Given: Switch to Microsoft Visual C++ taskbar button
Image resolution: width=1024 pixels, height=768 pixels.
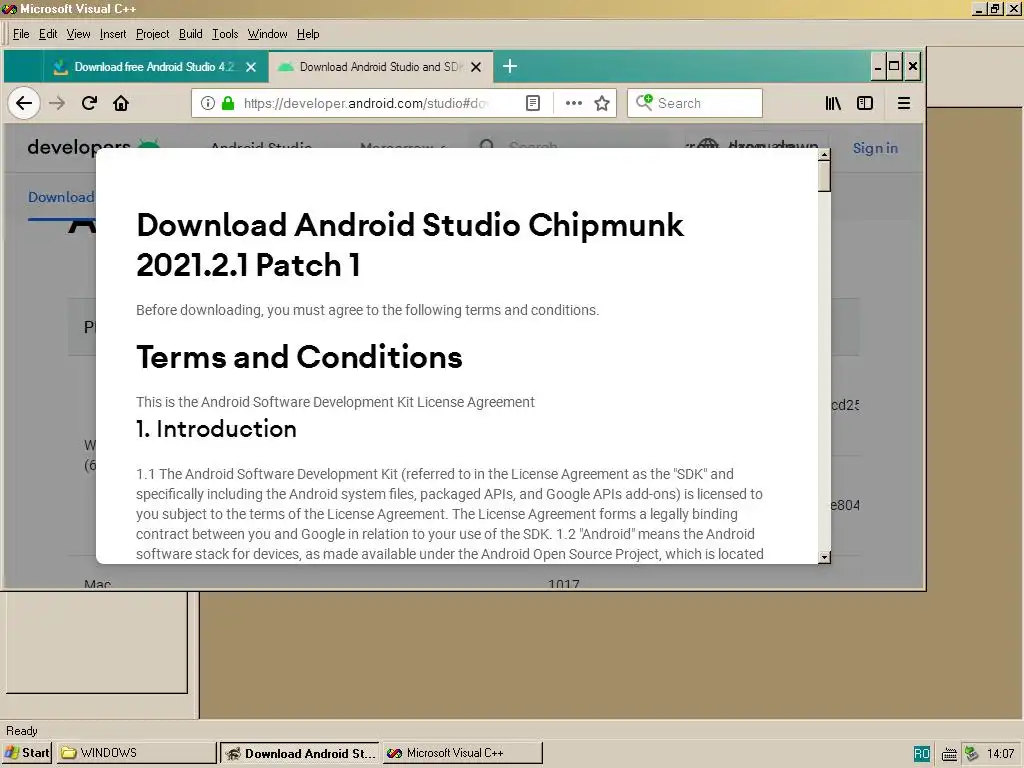Looking at the screenshot, I should (x=462, y=753).
